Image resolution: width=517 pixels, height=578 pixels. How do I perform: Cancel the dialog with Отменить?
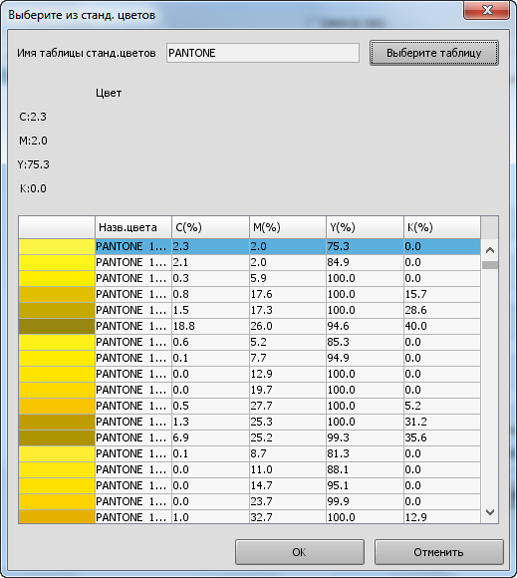coord(439,552)
